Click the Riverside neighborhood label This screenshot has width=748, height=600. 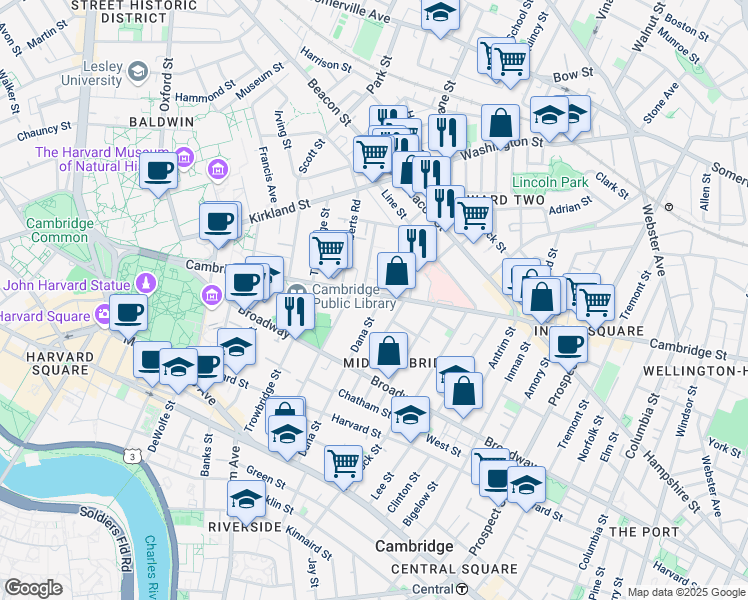[245, 527]
